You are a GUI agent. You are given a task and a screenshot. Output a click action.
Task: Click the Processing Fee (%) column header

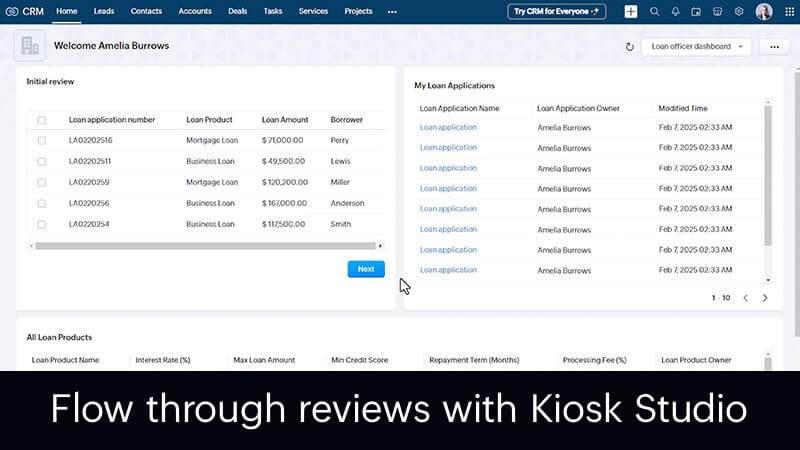594,360
